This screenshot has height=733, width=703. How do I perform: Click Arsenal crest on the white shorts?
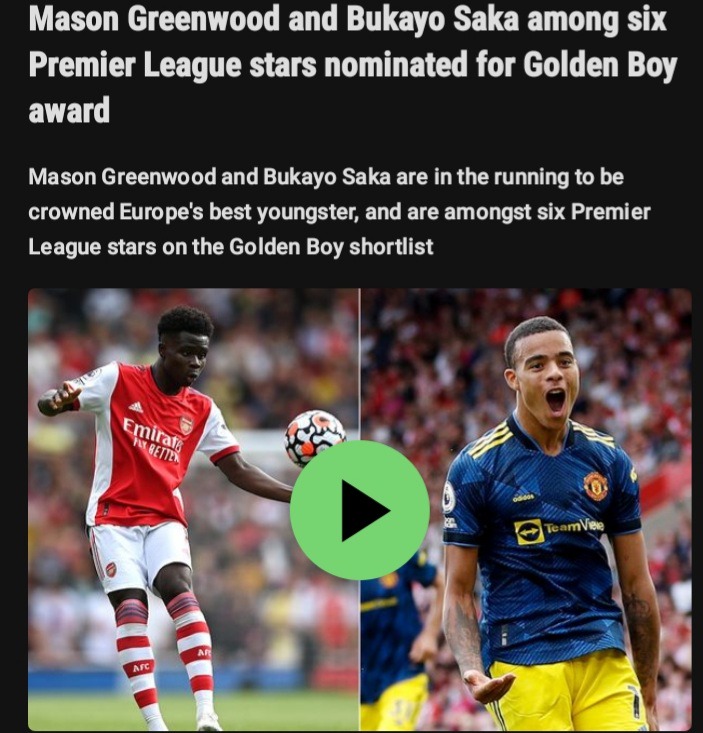111,569
